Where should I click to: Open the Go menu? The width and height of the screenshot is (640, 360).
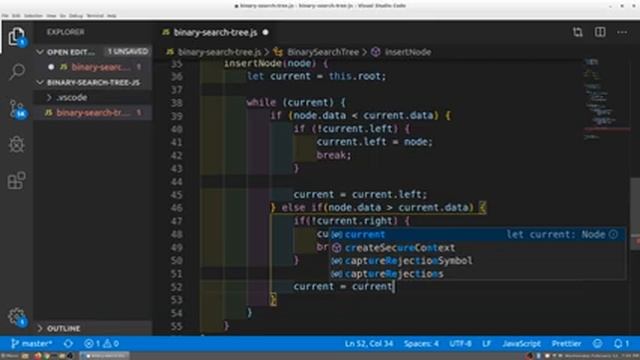(62, 16)
